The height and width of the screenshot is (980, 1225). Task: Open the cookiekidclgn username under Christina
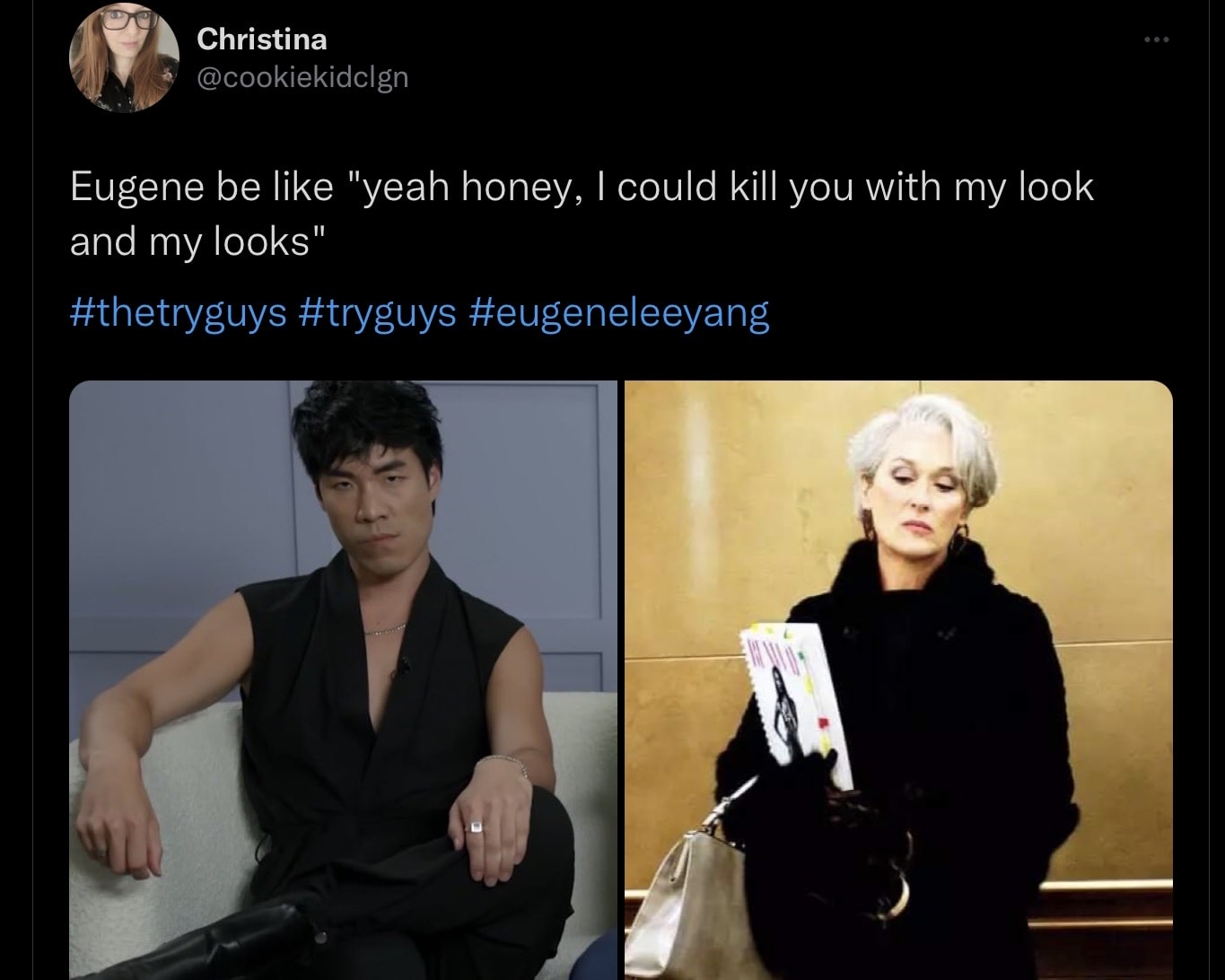302,78
